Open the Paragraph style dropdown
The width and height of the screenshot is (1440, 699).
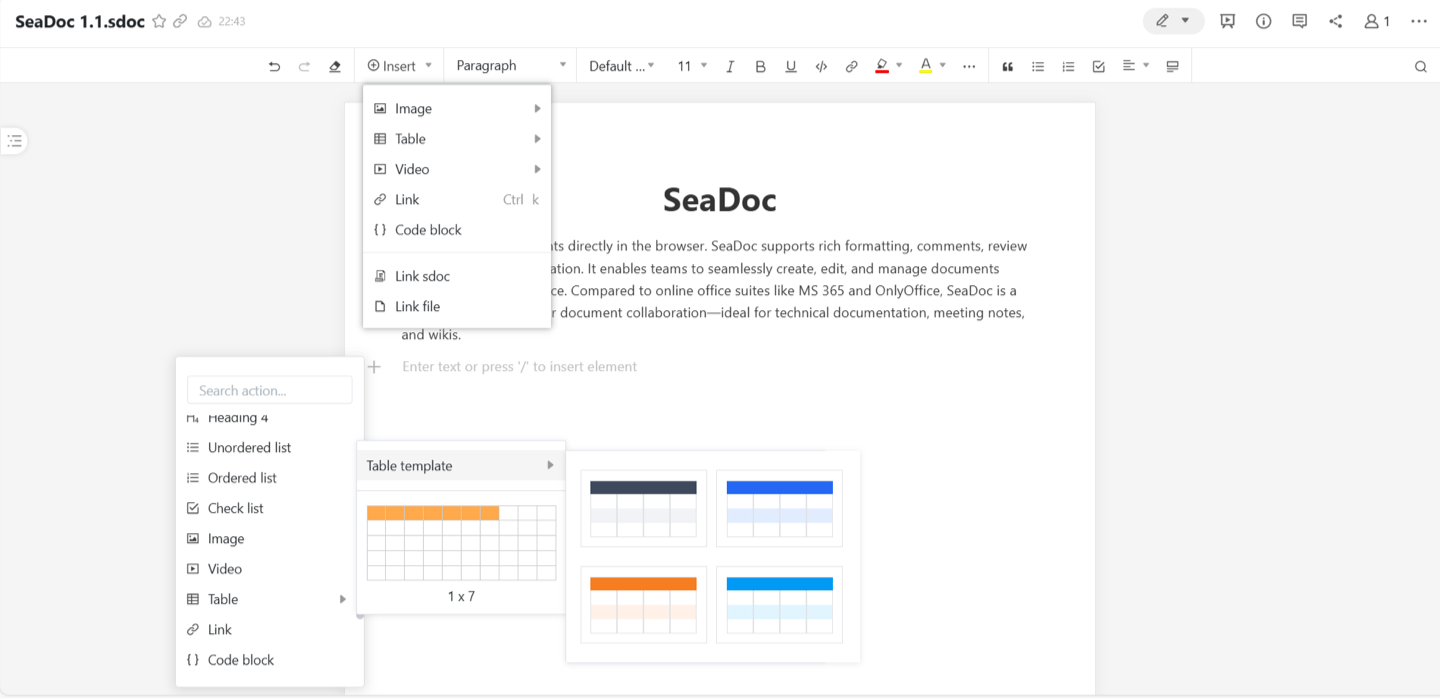pos(511,66)
